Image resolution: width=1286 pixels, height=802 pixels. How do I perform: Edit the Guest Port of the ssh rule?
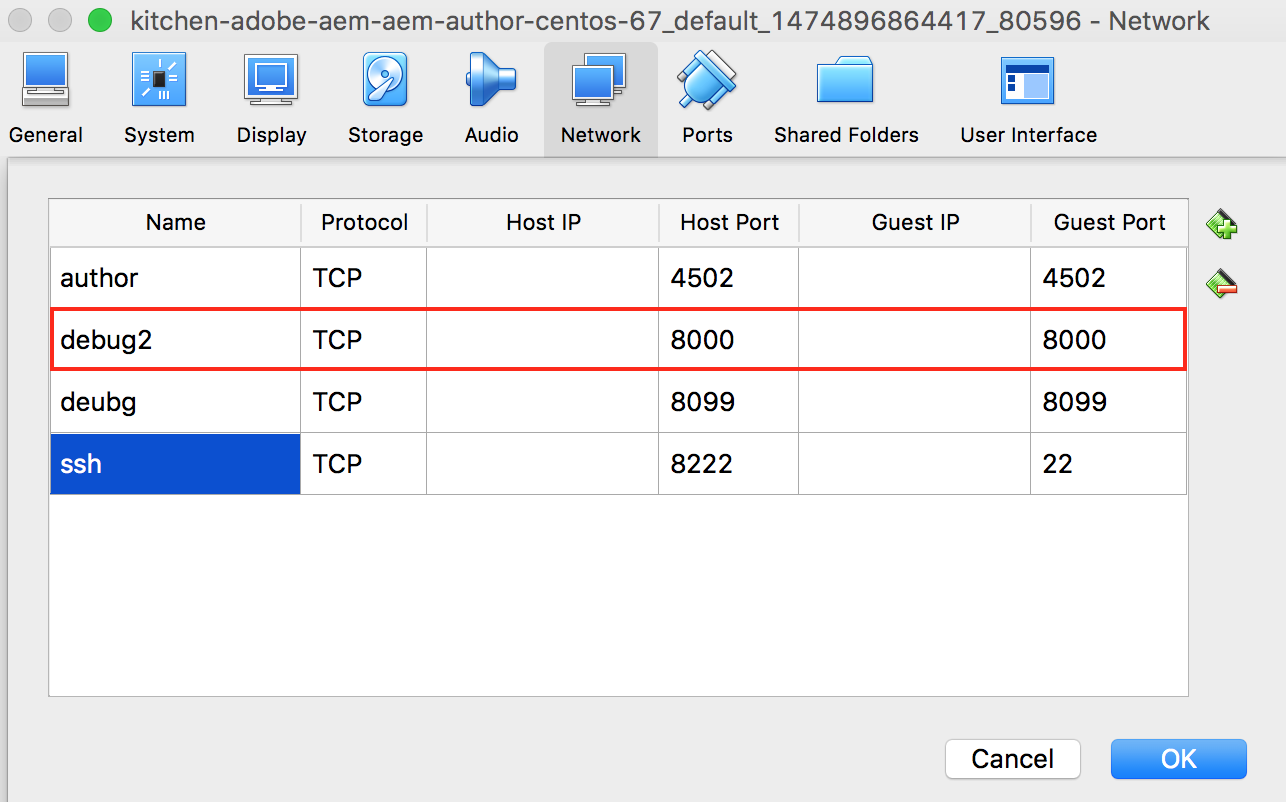1108,463
